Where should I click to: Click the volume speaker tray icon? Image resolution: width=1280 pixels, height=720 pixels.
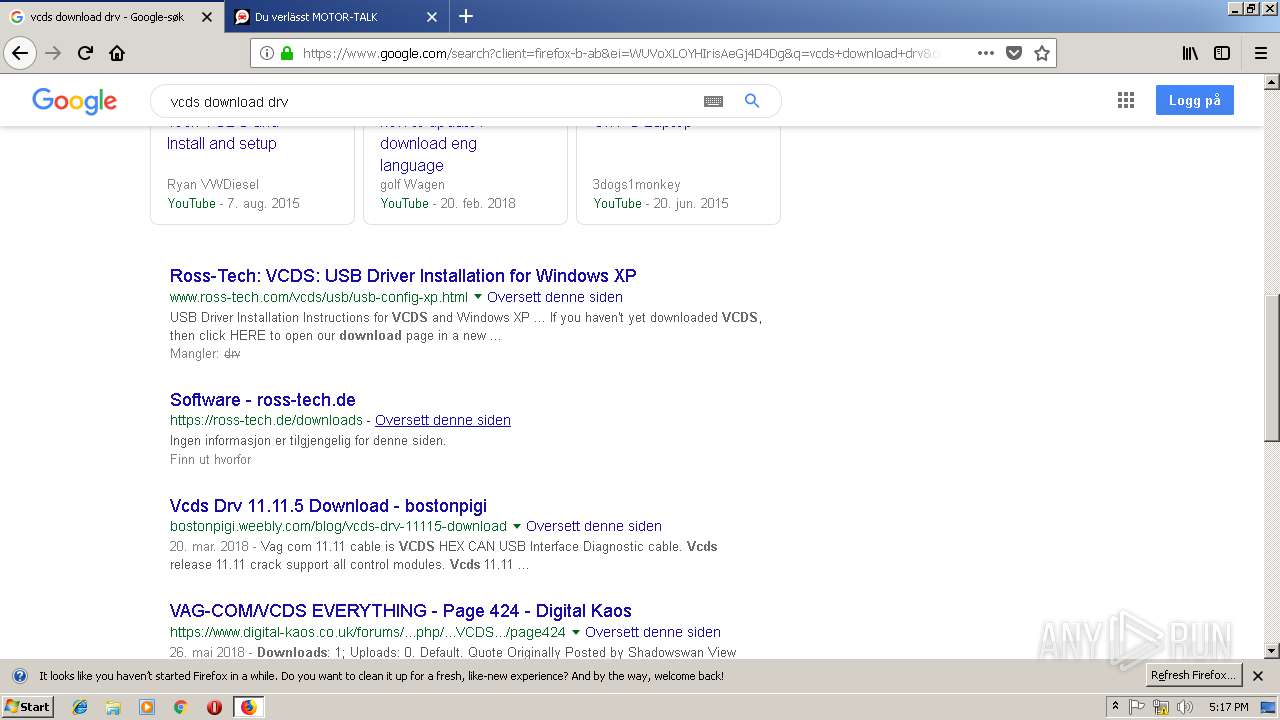click(x=1185, y=707)
